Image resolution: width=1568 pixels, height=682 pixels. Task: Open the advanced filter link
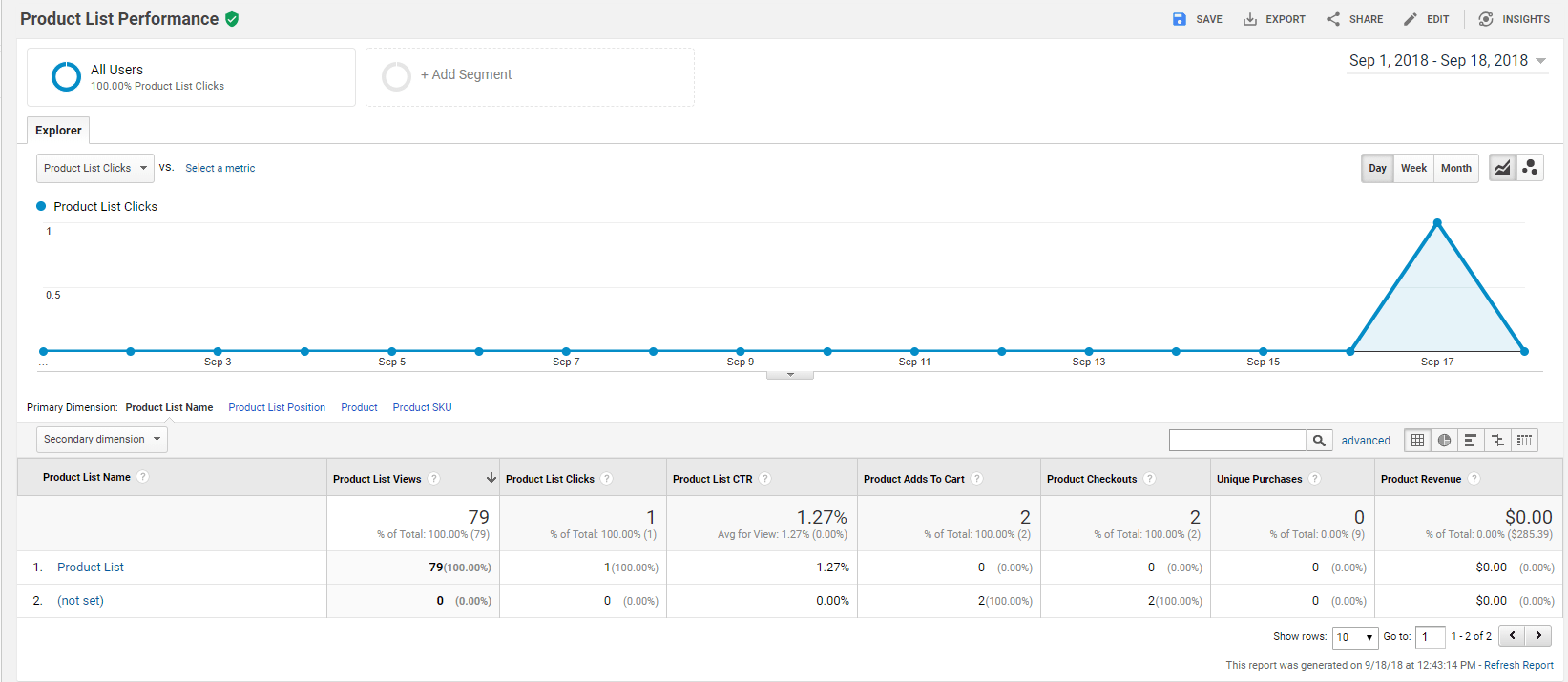pos(1366,441)
